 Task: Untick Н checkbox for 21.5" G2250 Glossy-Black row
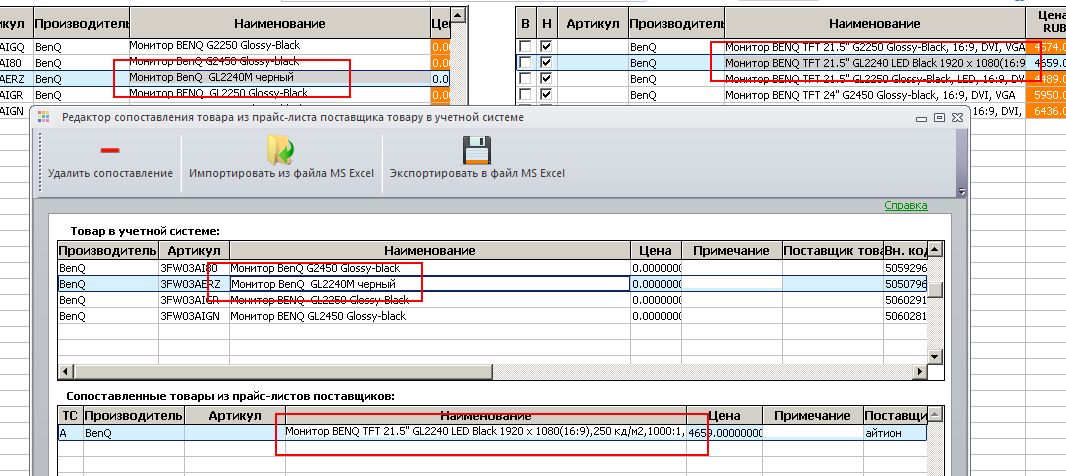coord(546,47)
